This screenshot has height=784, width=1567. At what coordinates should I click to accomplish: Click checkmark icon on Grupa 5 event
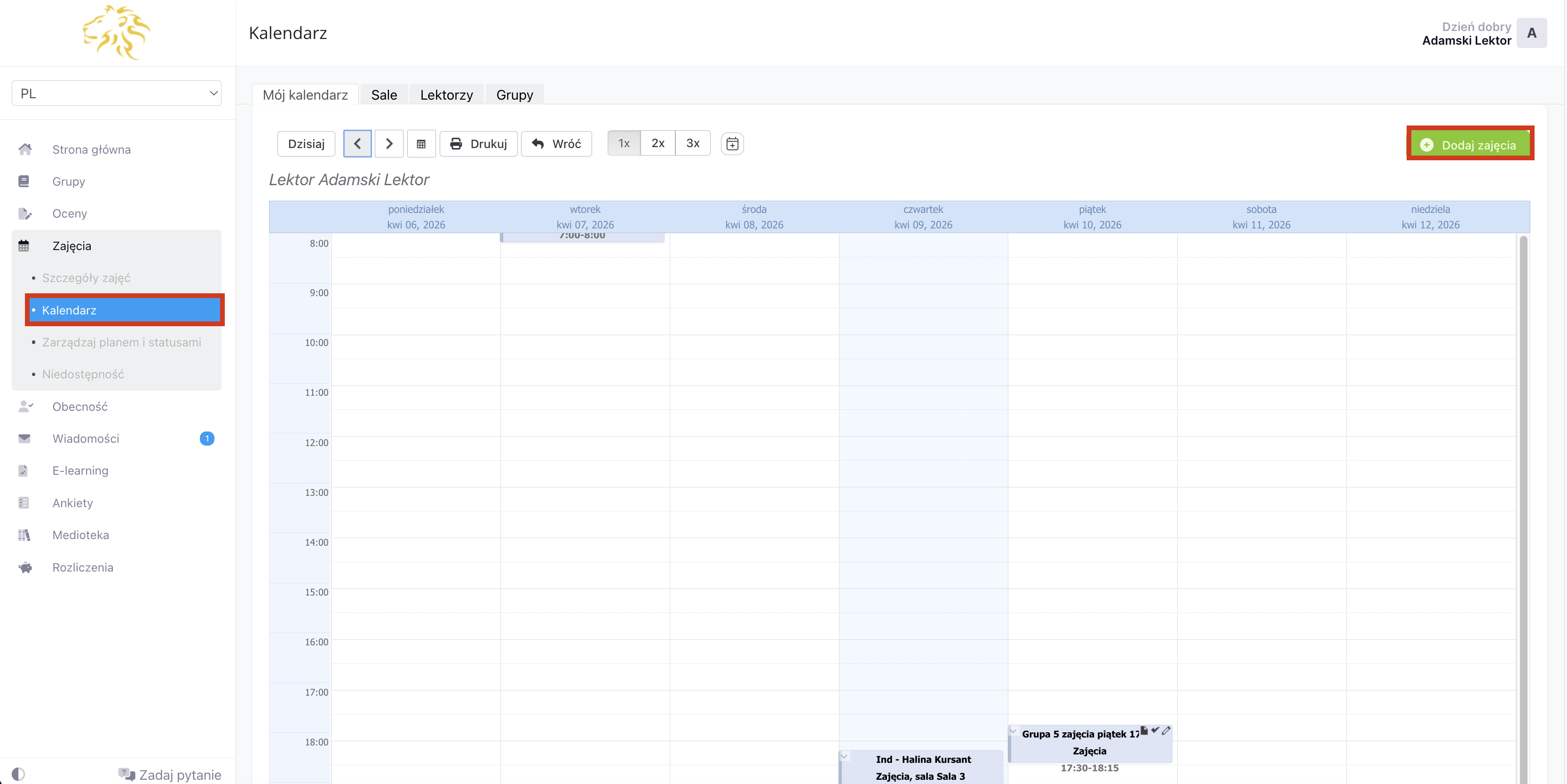(x=1155, y=730)
